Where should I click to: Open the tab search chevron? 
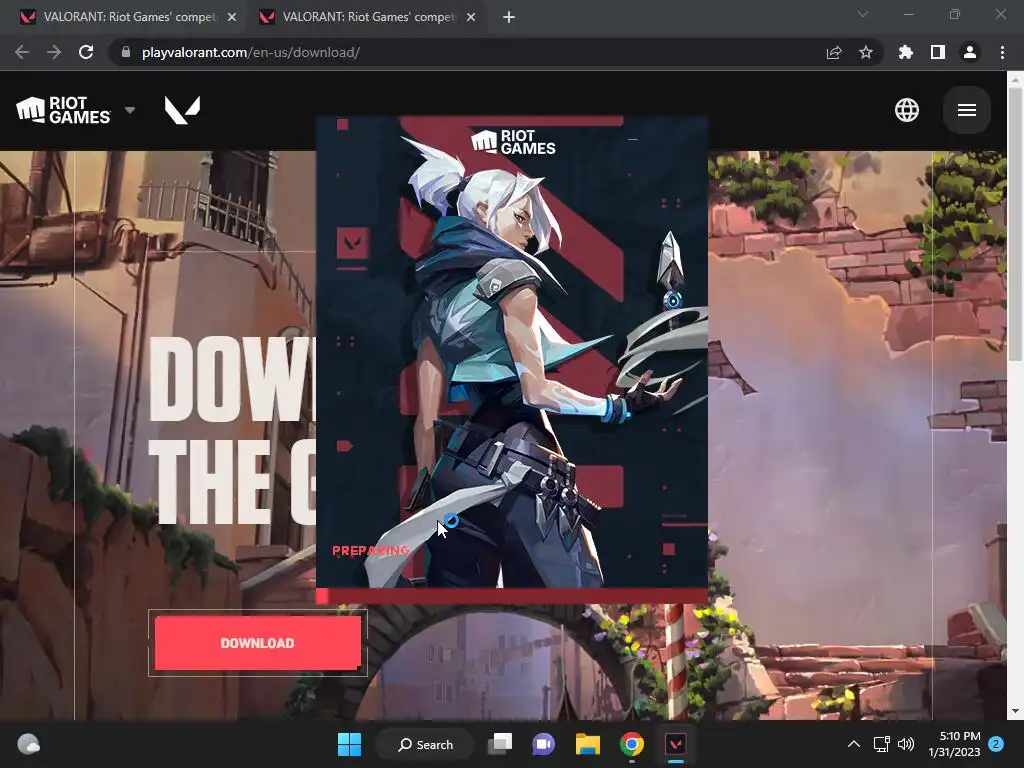(x=863, y=14)
